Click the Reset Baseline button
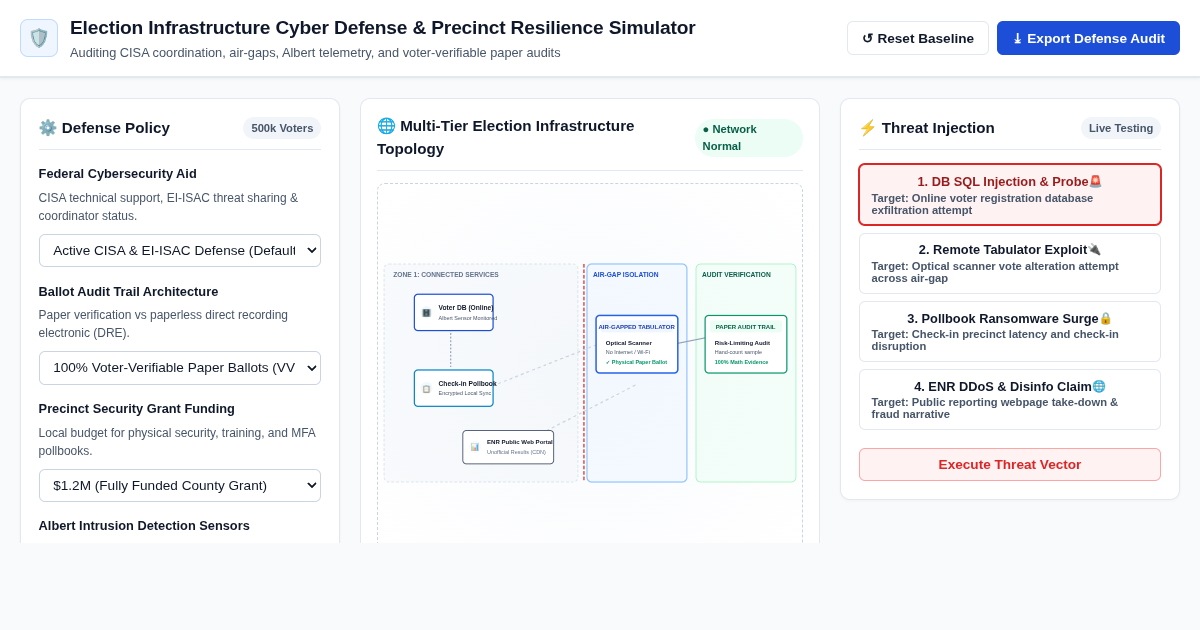This screenshot has width=1200, height=630. (x=918, y=38)
